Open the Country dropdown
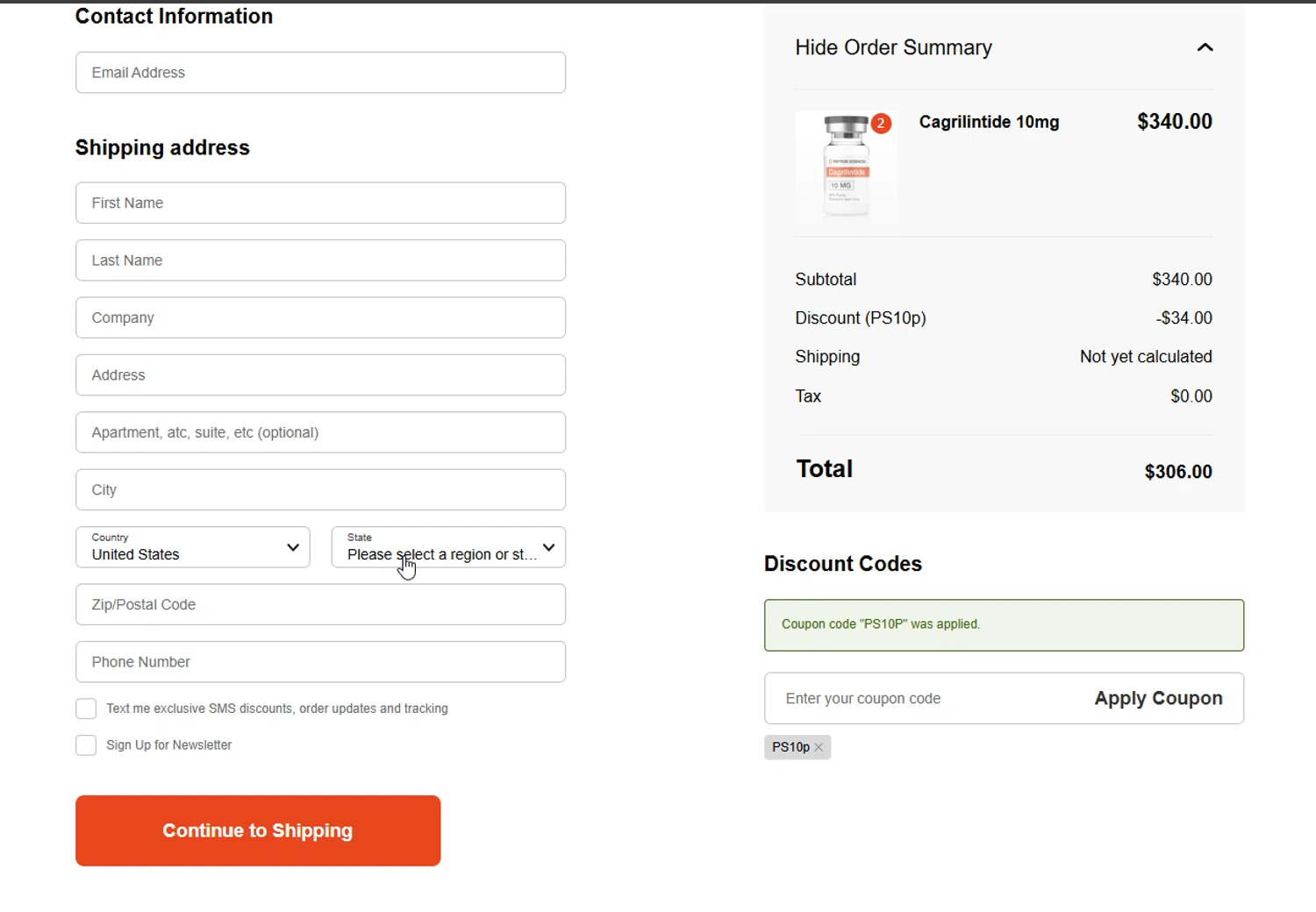Screen dimensions: 1316x912 (193, 547)
